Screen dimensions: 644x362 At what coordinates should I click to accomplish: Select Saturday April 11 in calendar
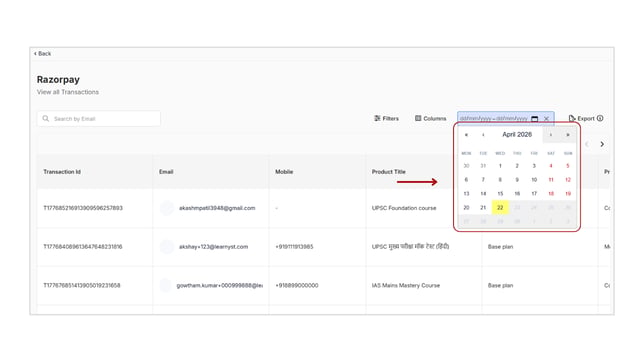[551, 180]
